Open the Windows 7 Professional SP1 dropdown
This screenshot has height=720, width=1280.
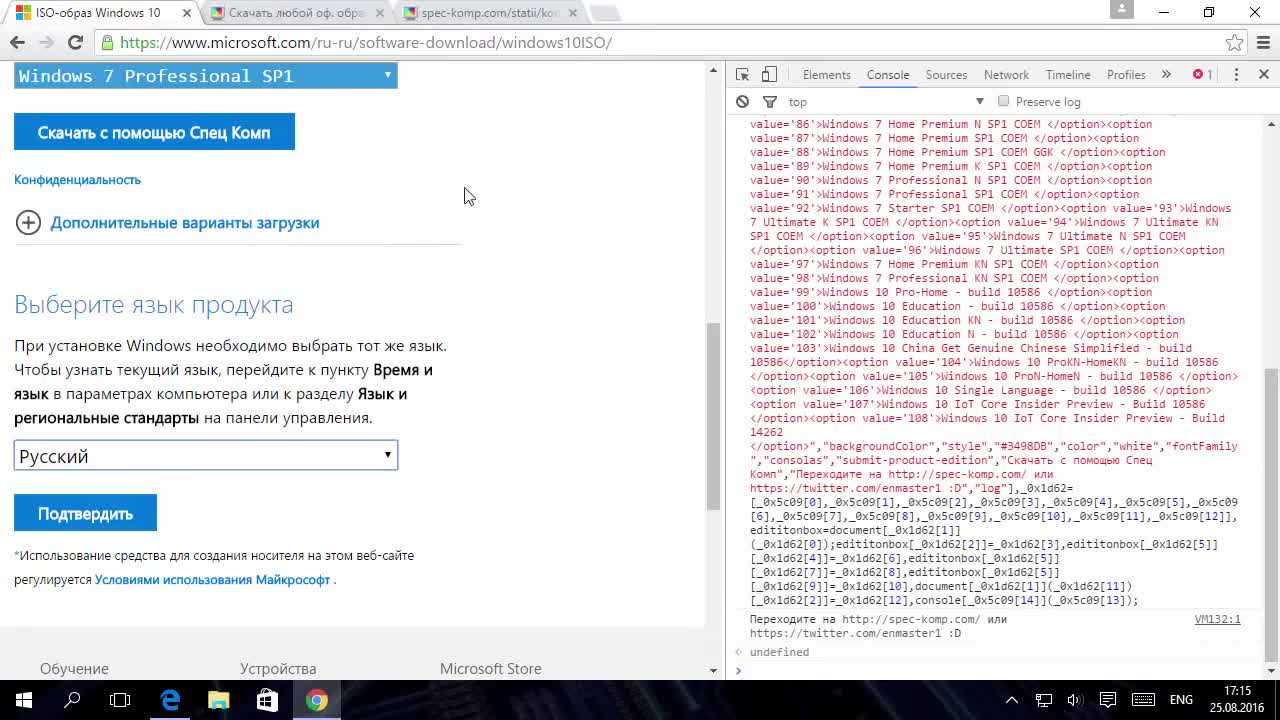[205, 76]
